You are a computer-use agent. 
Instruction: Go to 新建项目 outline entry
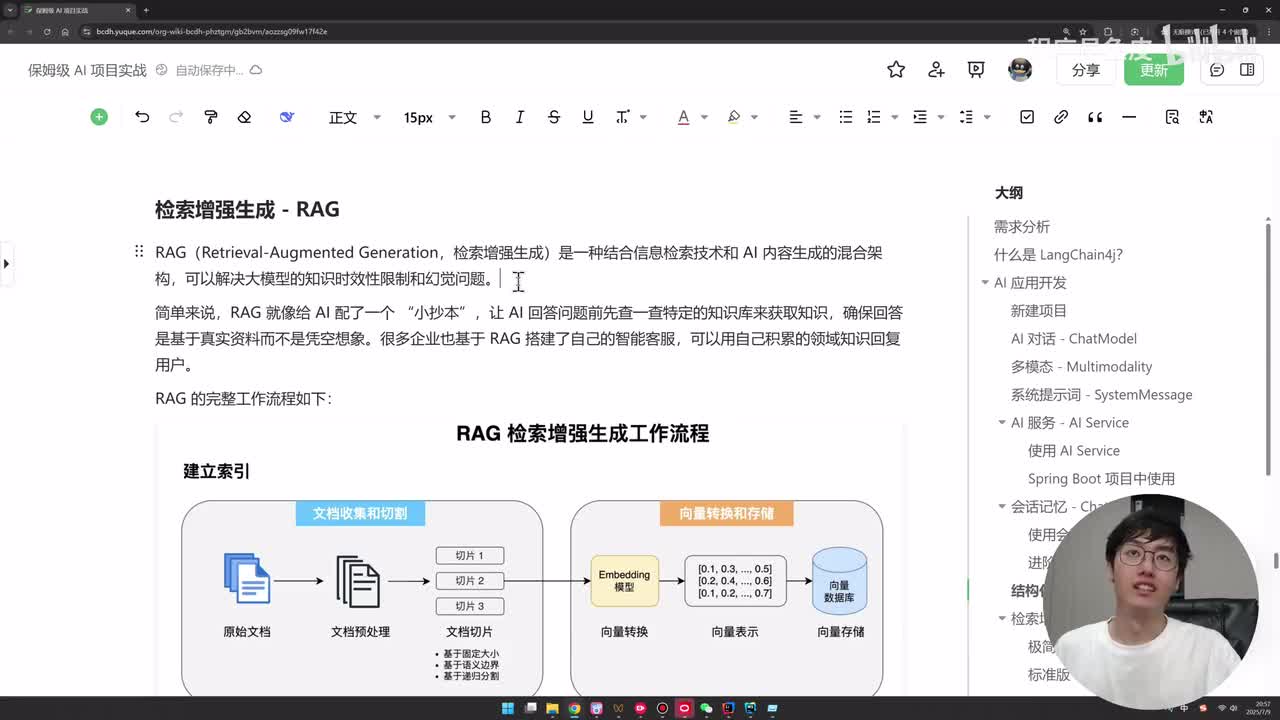(x=1039, y=311)
